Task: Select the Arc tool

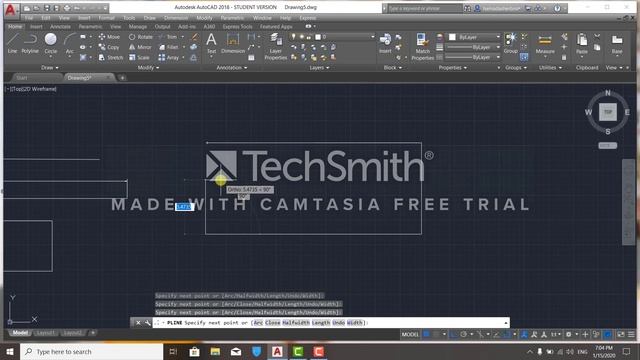Action: (70, 43)
